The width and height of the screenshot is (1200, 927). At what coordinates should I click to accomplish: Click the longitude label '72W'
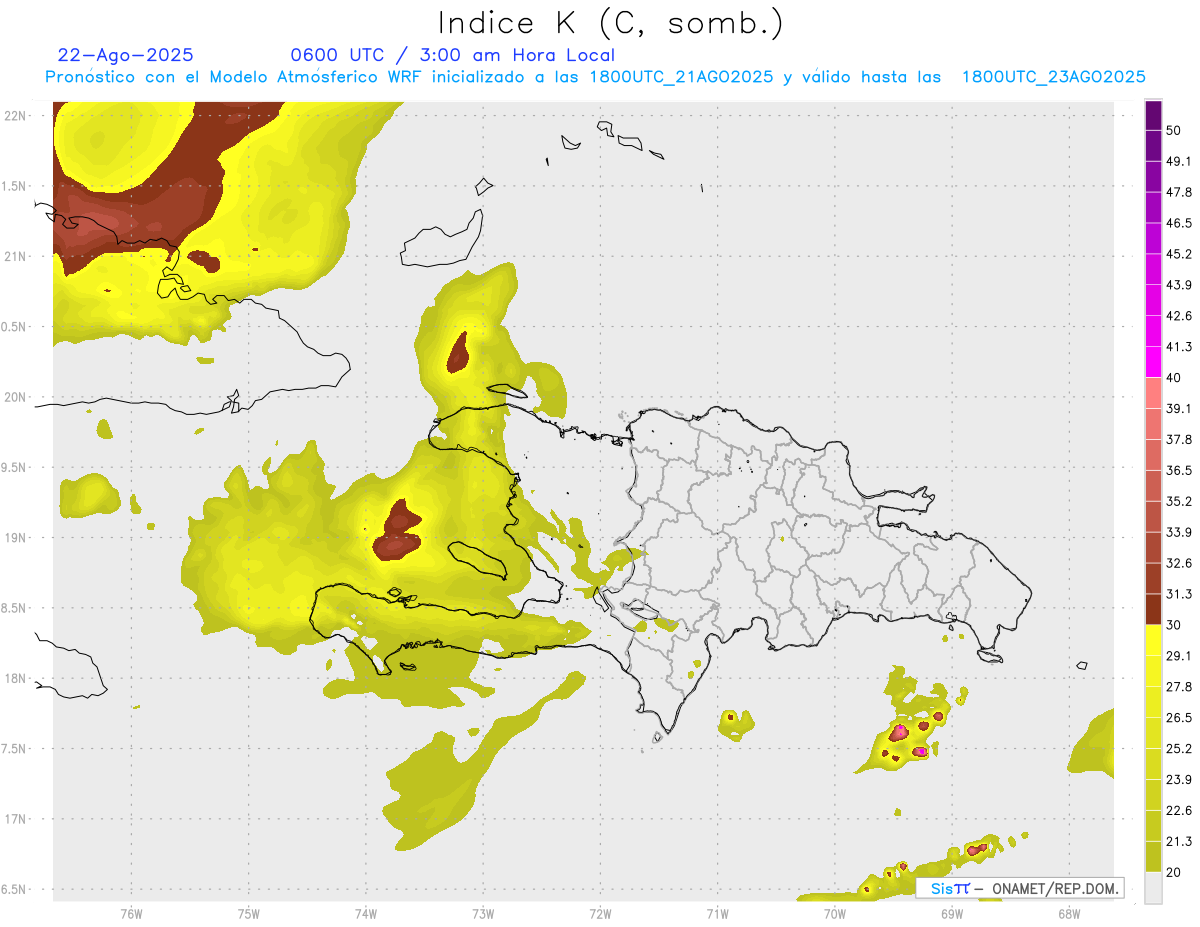coord(600,914)
